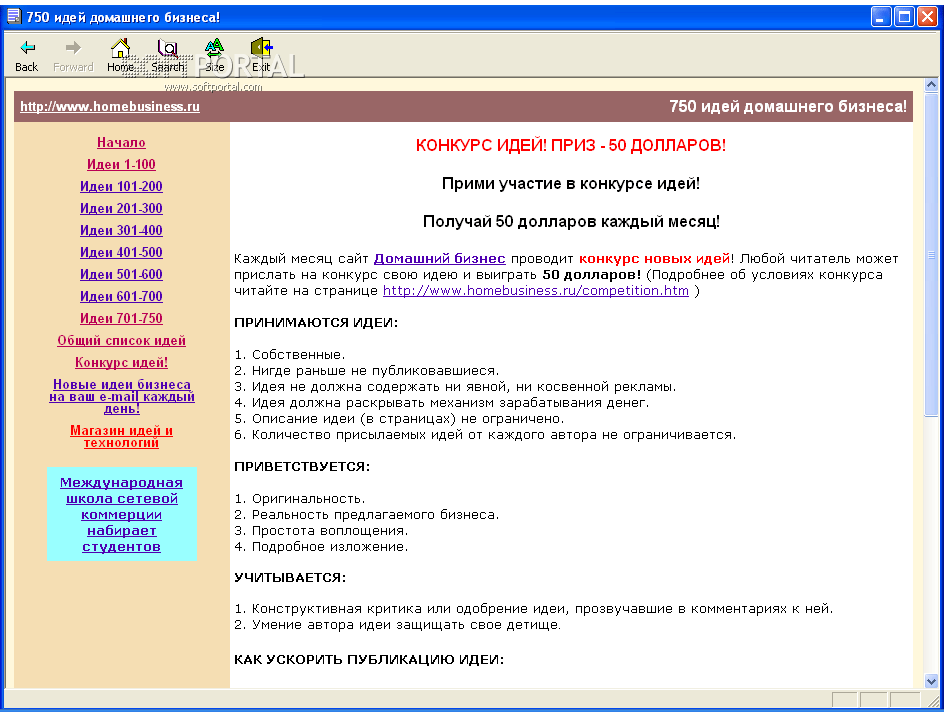Click the window title bar document icon
The width and height of the screenshot is (944, 712).
click(13, 16)
